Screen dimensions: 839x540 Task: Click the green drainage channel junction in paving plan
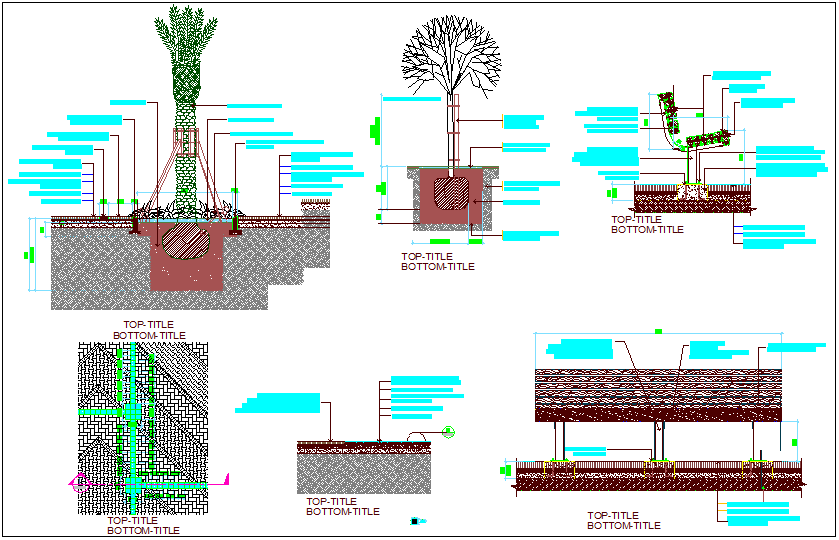click(130, 415)
